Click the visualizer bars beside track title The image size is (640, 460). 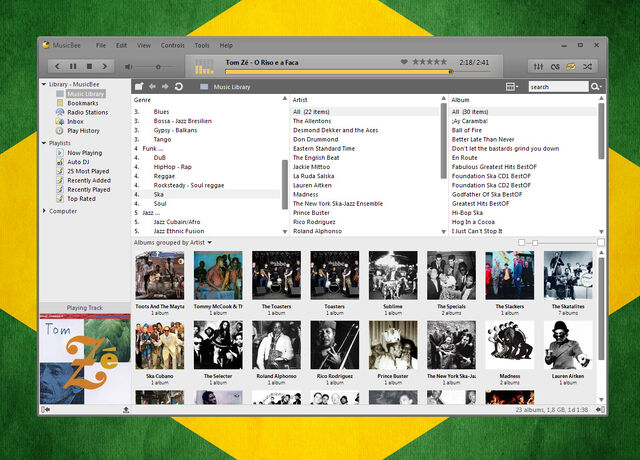pyautogui.click(x=204, y=67)
